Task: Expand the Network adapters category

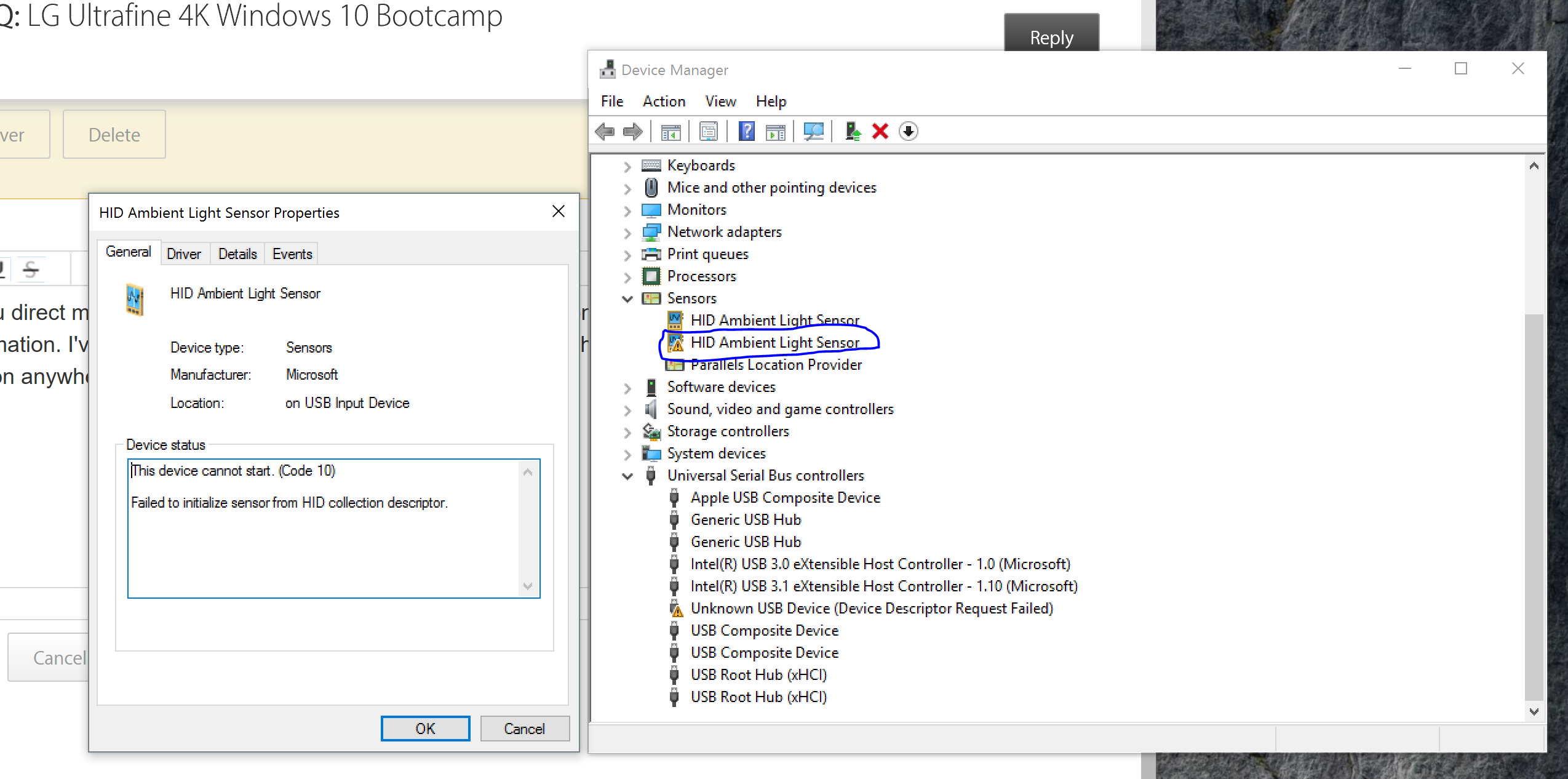Action: tap(627, 233)
